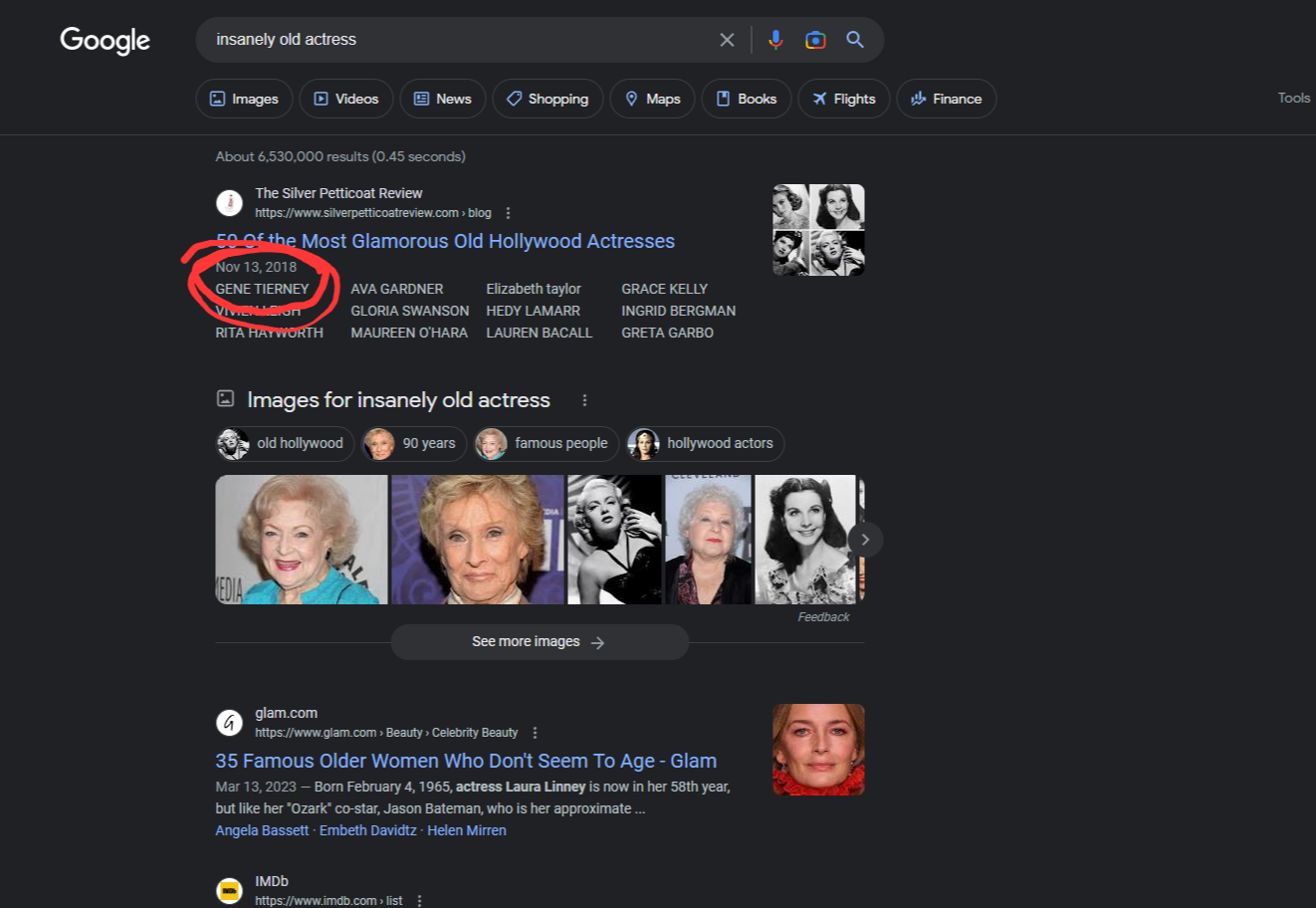Switch to Shopping filter tab

tap(548, 99)
